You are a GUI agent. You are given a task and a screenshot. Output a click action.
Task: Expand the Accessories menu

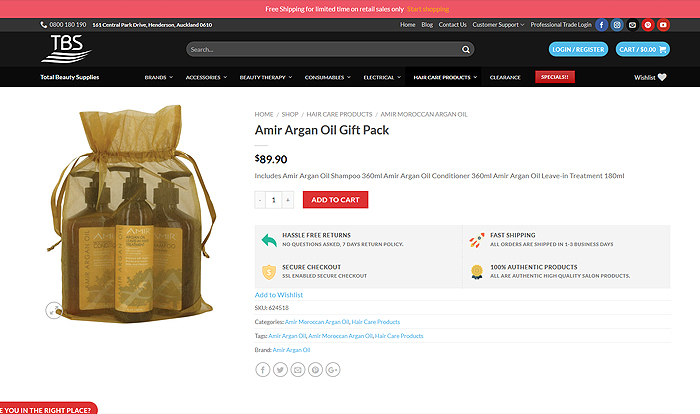206,77
